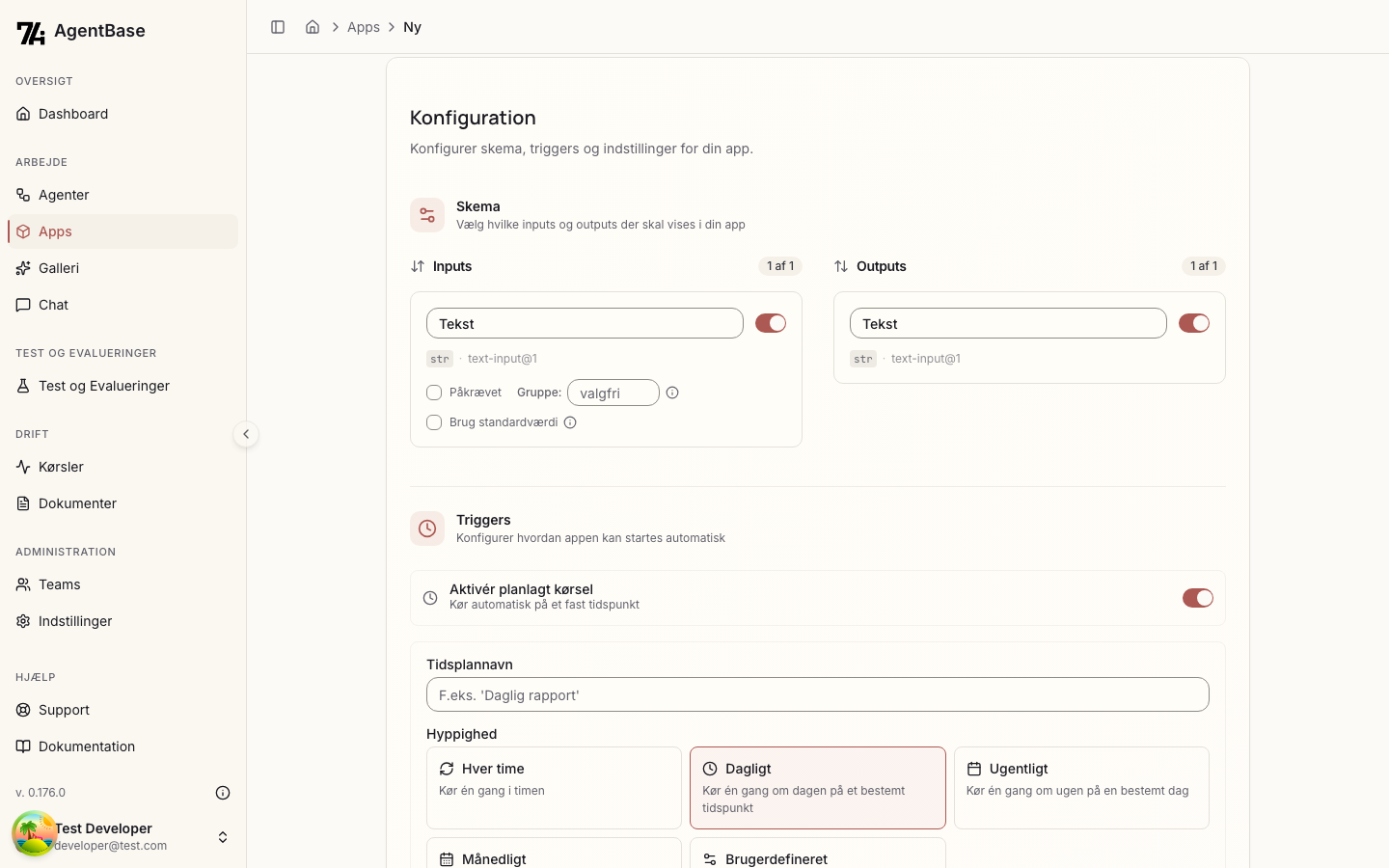
Task: Open the Dokumenter link
Action: [x=123, y=503]
